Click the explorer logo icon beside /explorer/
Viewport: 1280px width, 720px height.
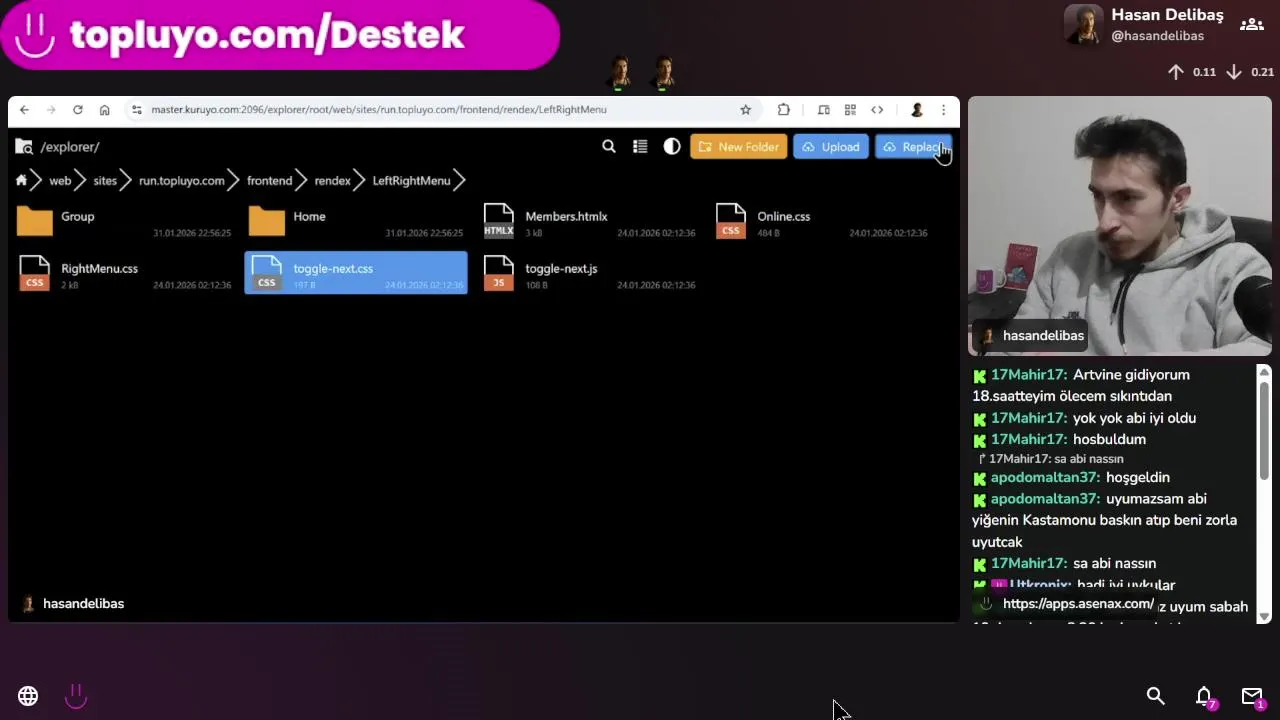tap(24, 147)
